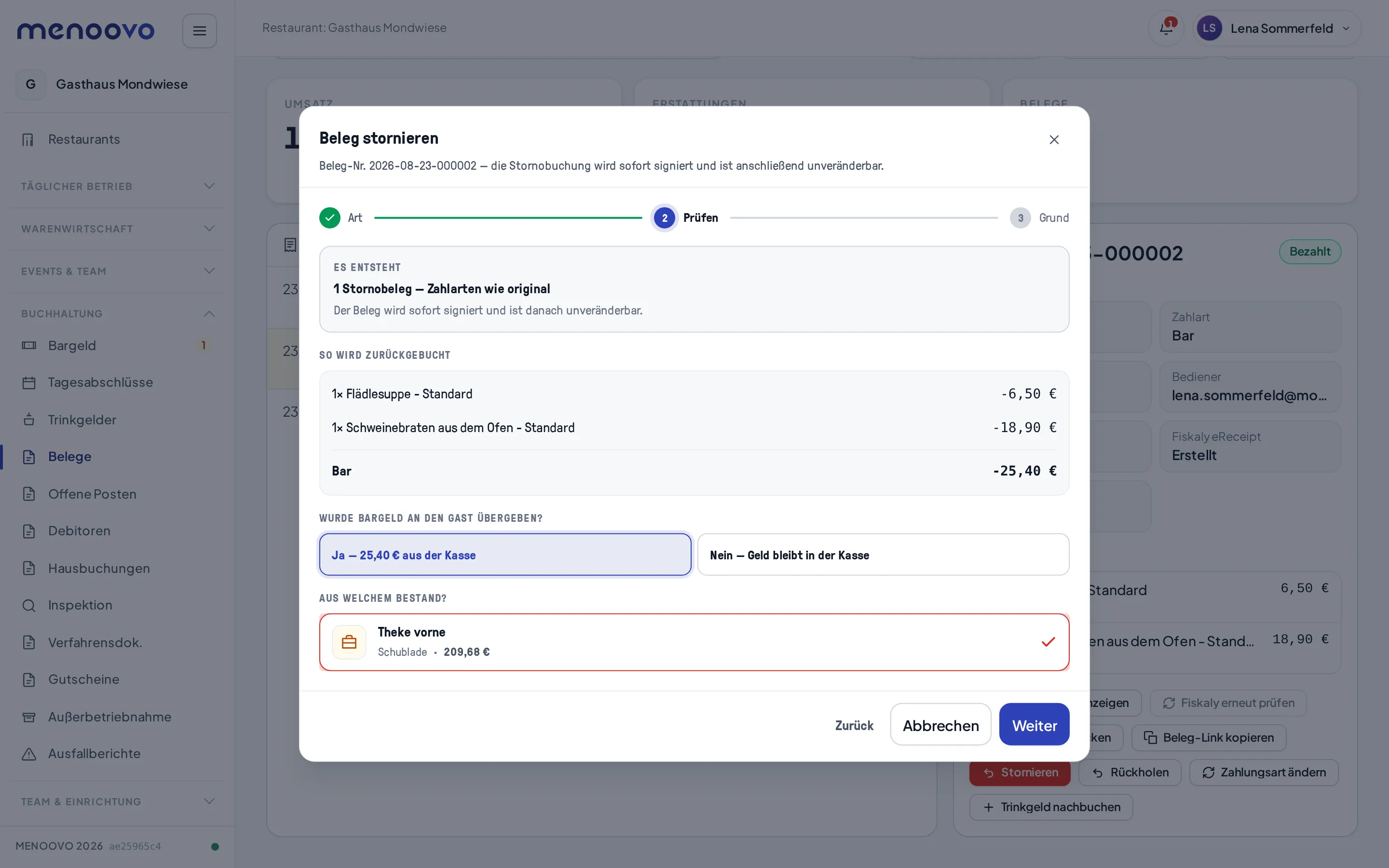Click the Theke vorne briefcase icon
The width and height of the screenshot is (1389, 868).
tap(349, 642)
